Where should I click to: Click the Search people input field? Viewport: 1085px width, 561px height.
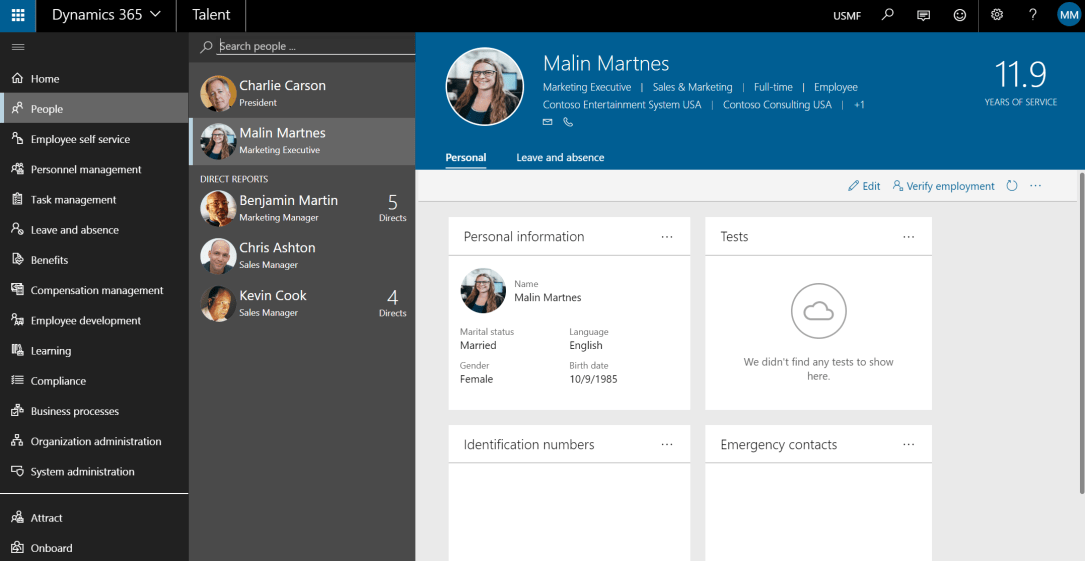310,46
